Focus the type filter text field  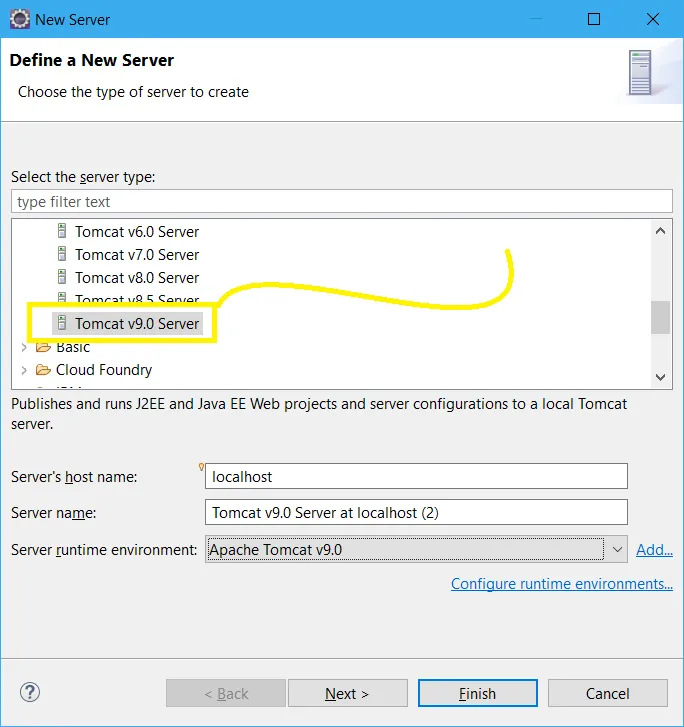[x=342, y=202]
